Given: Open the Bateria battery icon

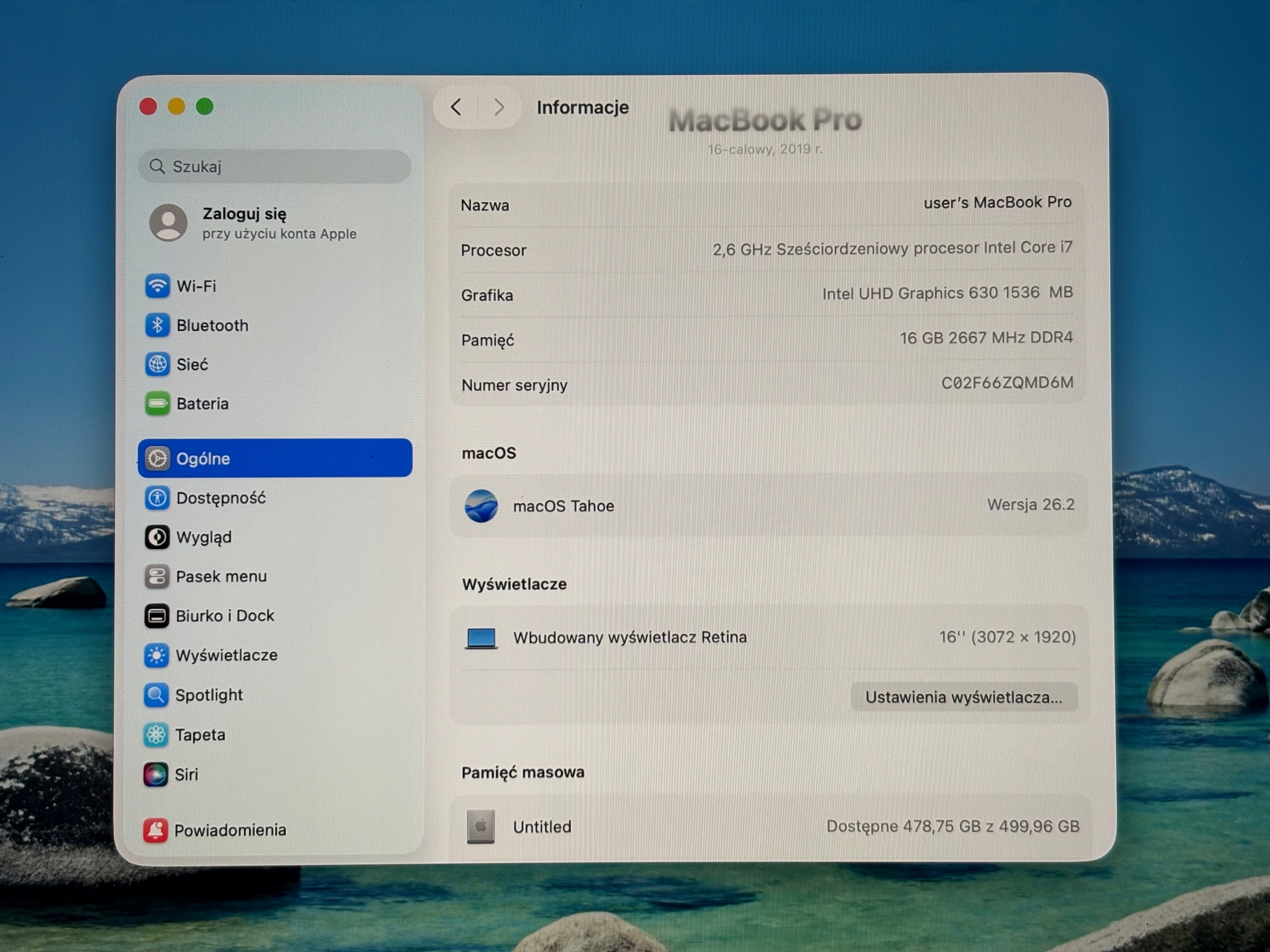Looking at the screenshot, I should coord(157,404).
